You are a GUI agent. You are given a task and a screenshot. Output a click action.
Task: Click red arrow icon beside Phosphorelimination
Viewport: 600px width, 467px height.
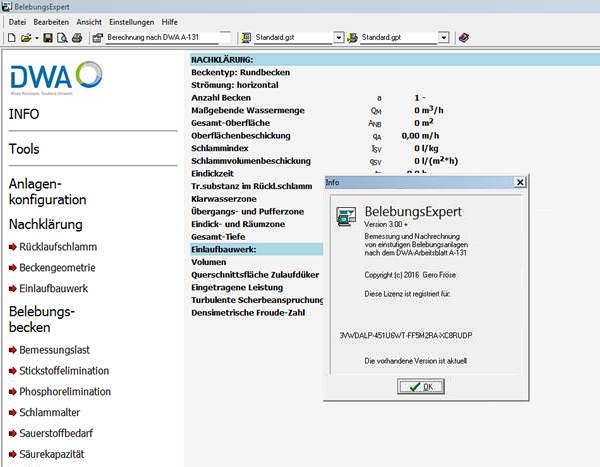point(13,392)
